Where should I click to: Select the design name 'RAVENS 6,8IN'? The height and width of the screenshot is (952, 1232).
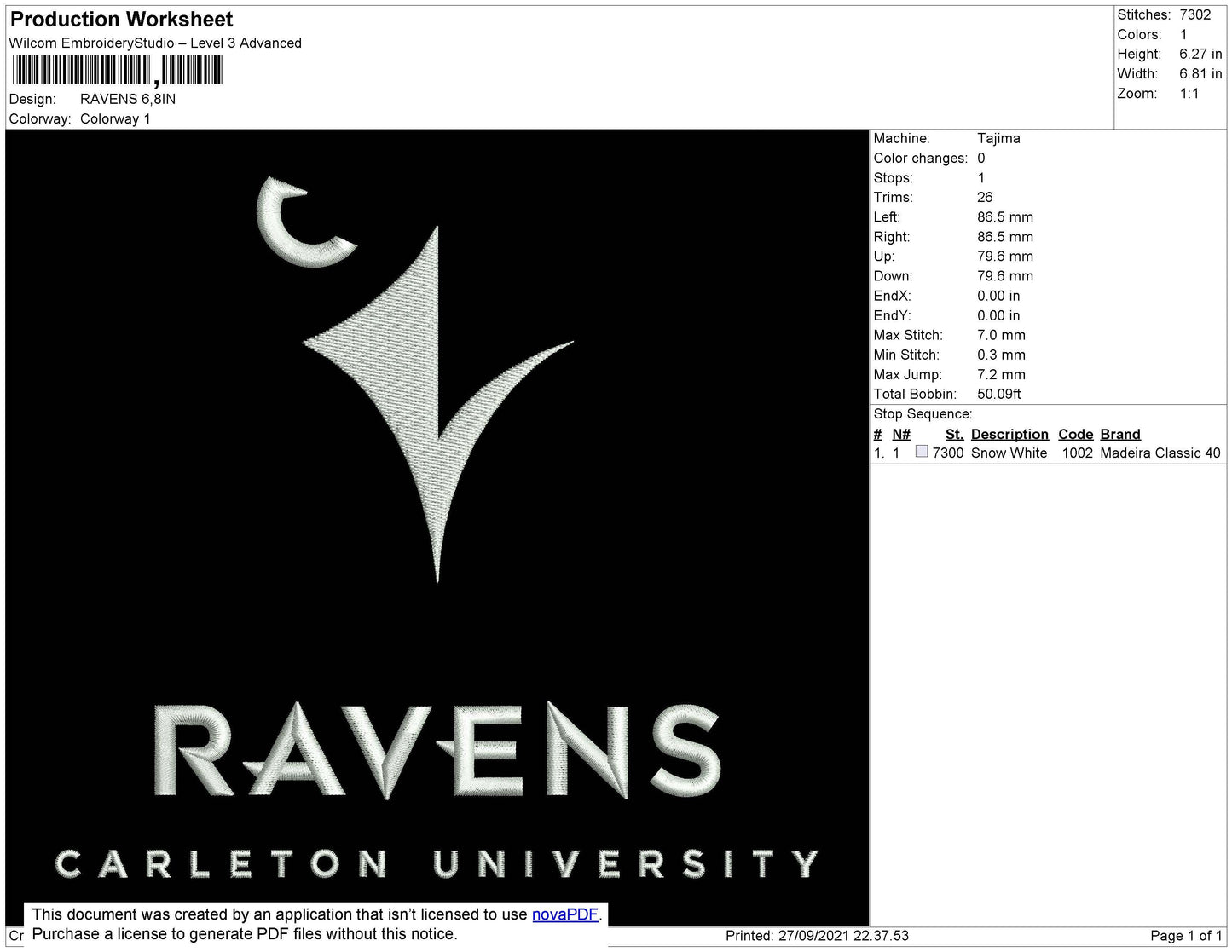[128, 99]
